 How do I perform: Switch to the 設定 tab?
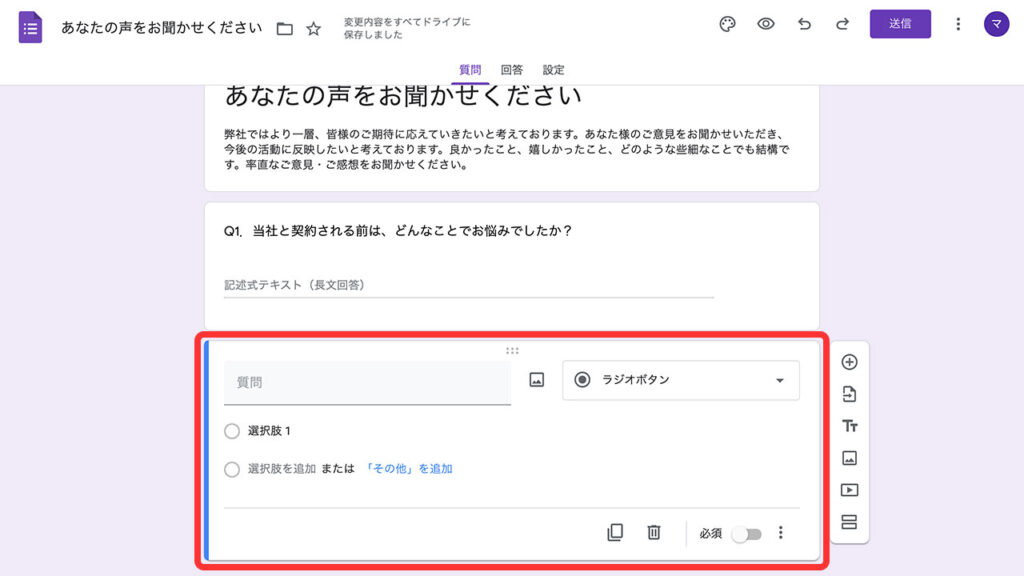[553, 70]
